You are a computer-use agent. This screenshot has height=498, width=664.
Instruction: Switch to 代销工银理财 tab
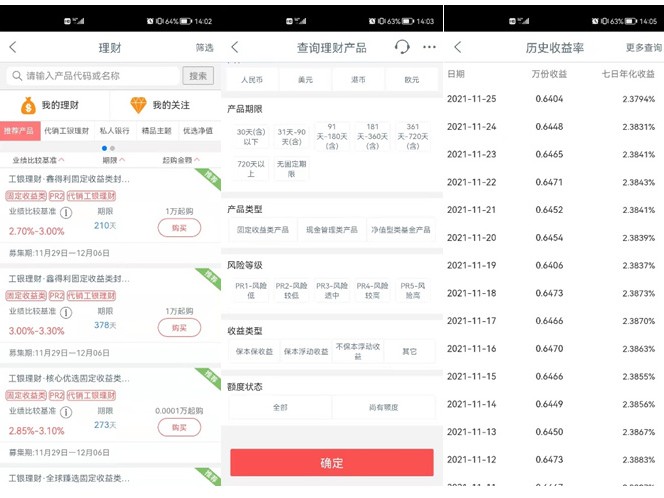tap(67, 131)
